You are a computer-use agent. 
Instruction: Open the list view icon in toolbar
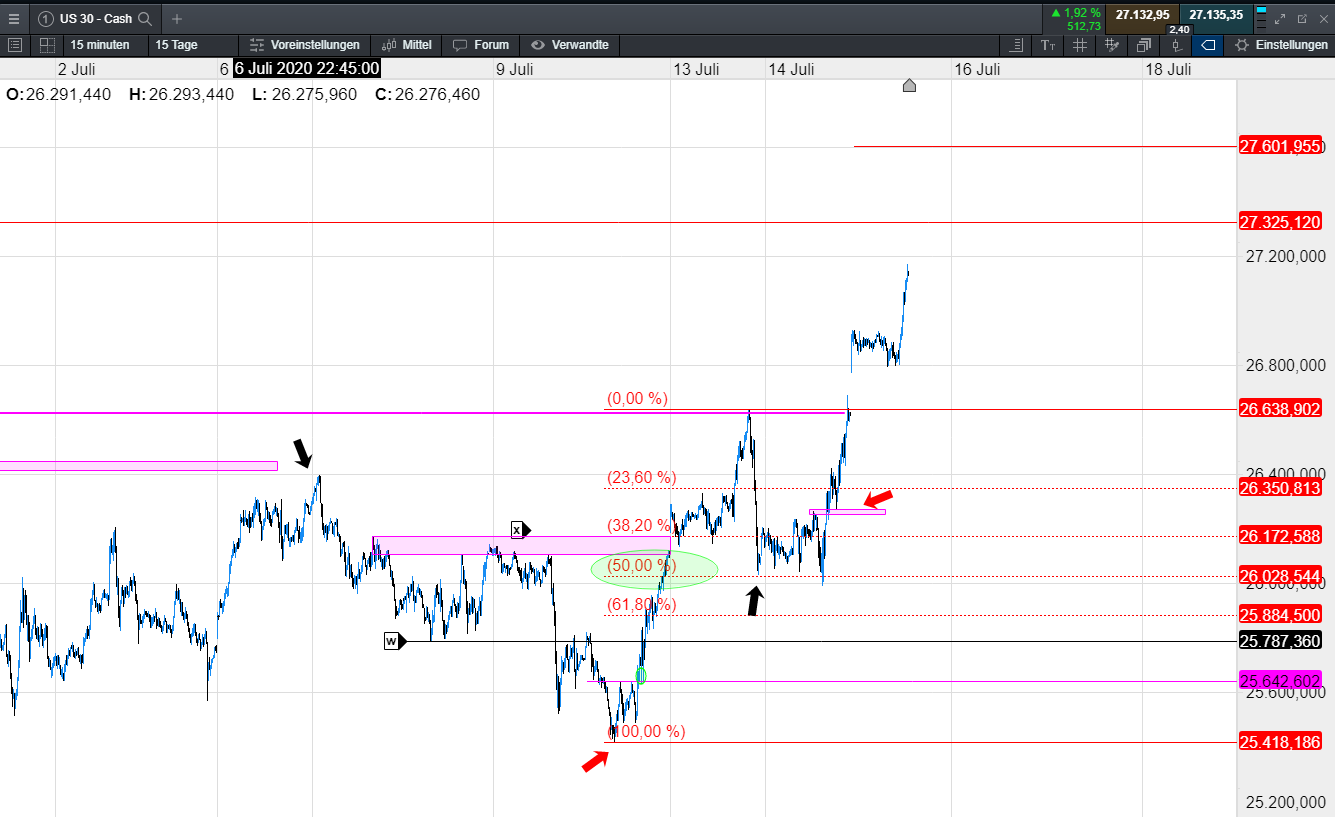(x=1017, y=45)
